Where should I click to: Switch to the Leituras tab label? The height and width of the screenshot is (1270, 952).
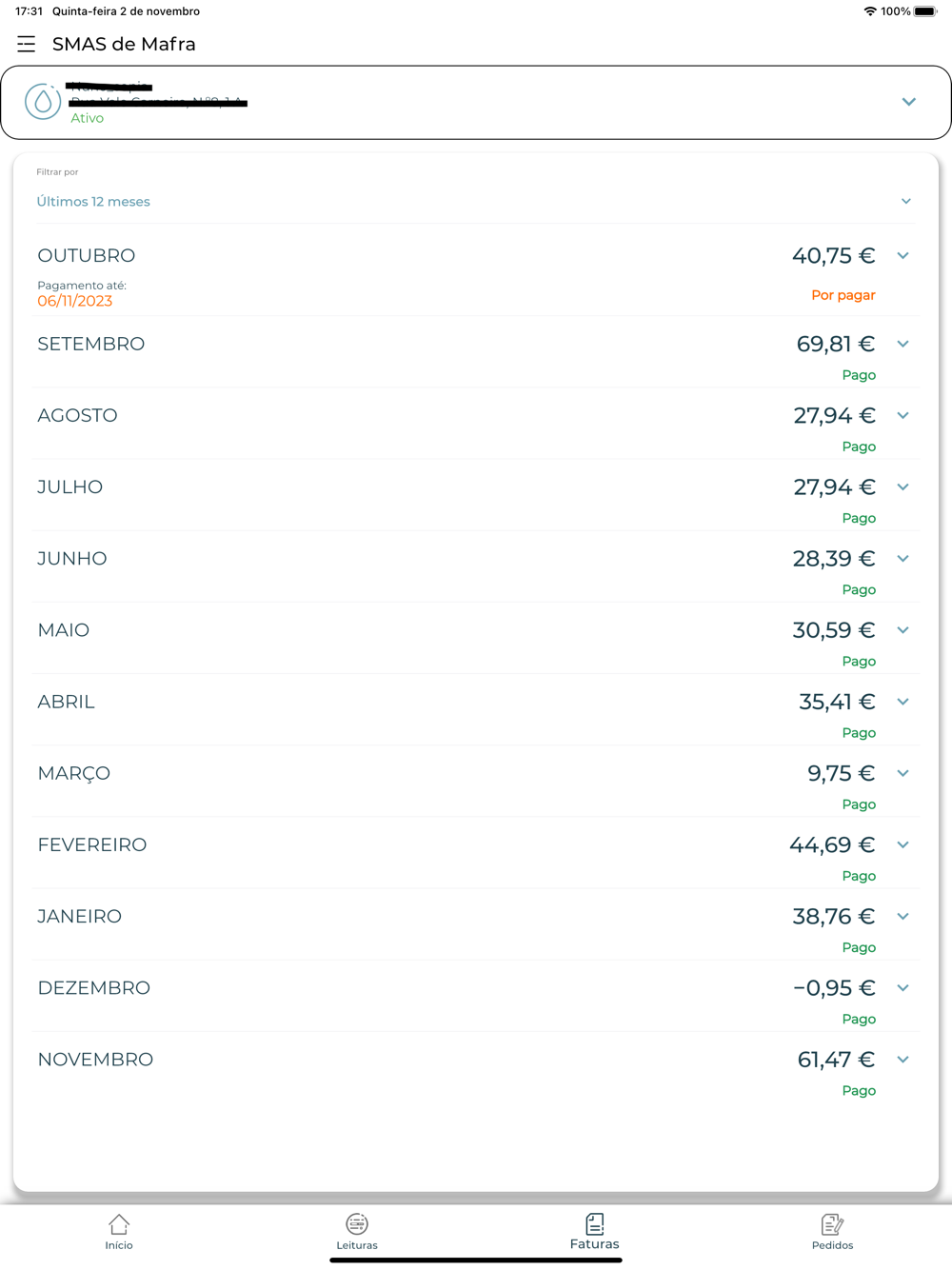pyautogui.click(x=357, y=1245)
